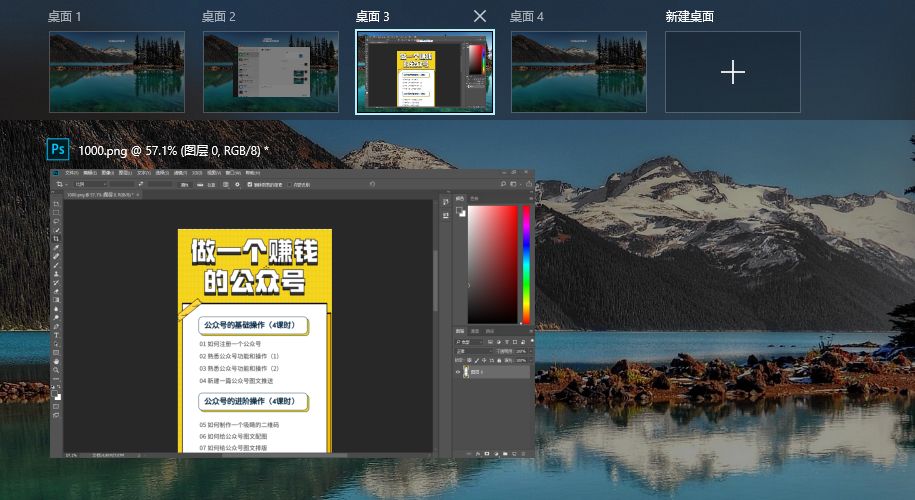Select the Type (T) tool in Photoshop

[x=56, y=335]
